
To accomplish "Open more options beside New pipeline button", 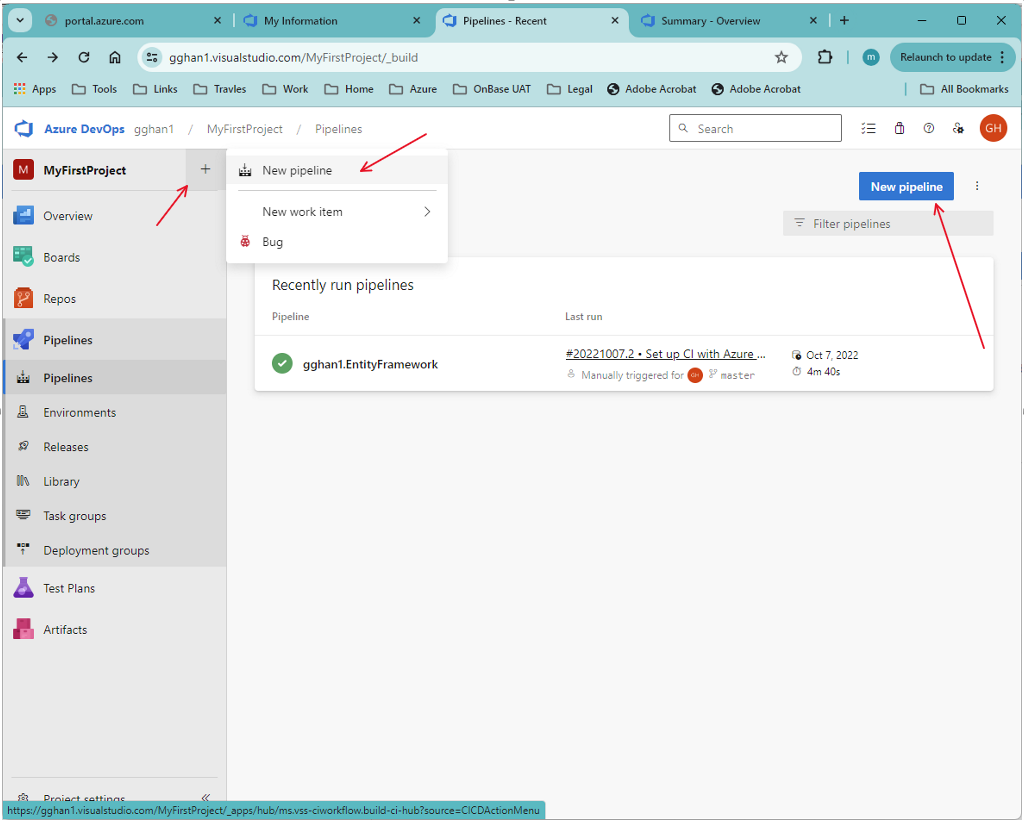I will (977, 186).
